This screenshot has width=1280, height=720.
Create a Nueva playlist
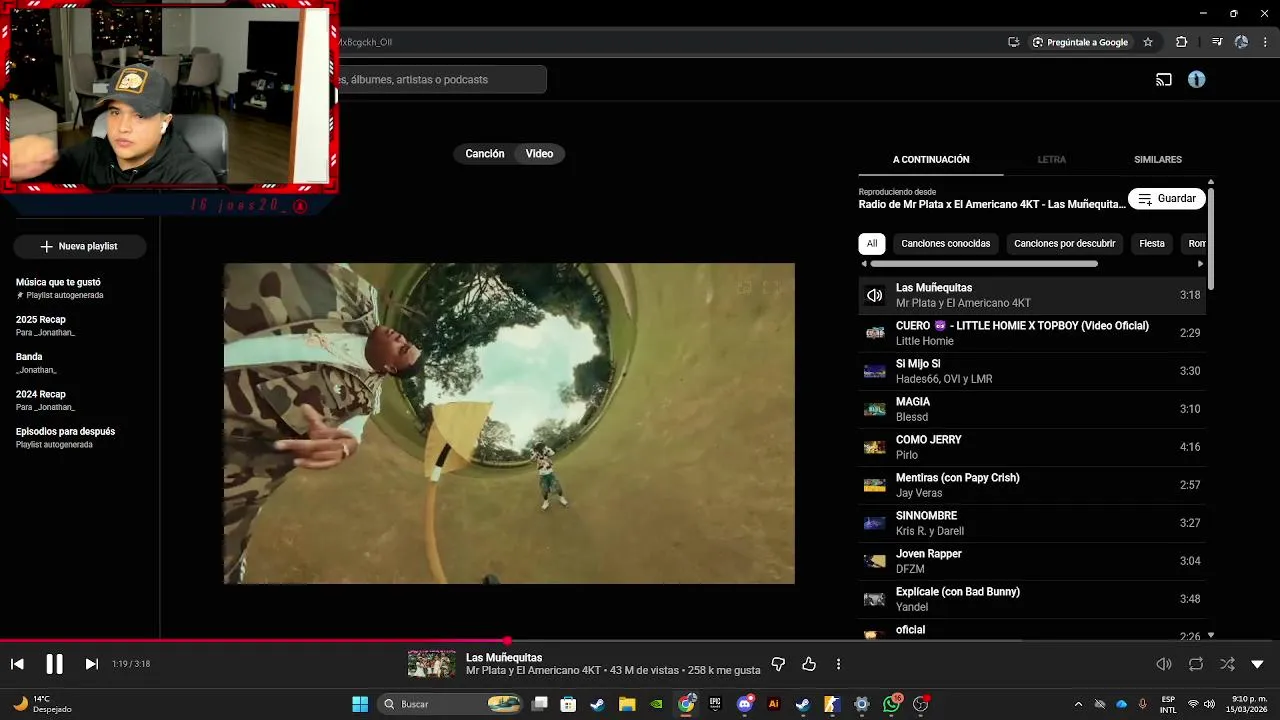(x=79, y=246)
